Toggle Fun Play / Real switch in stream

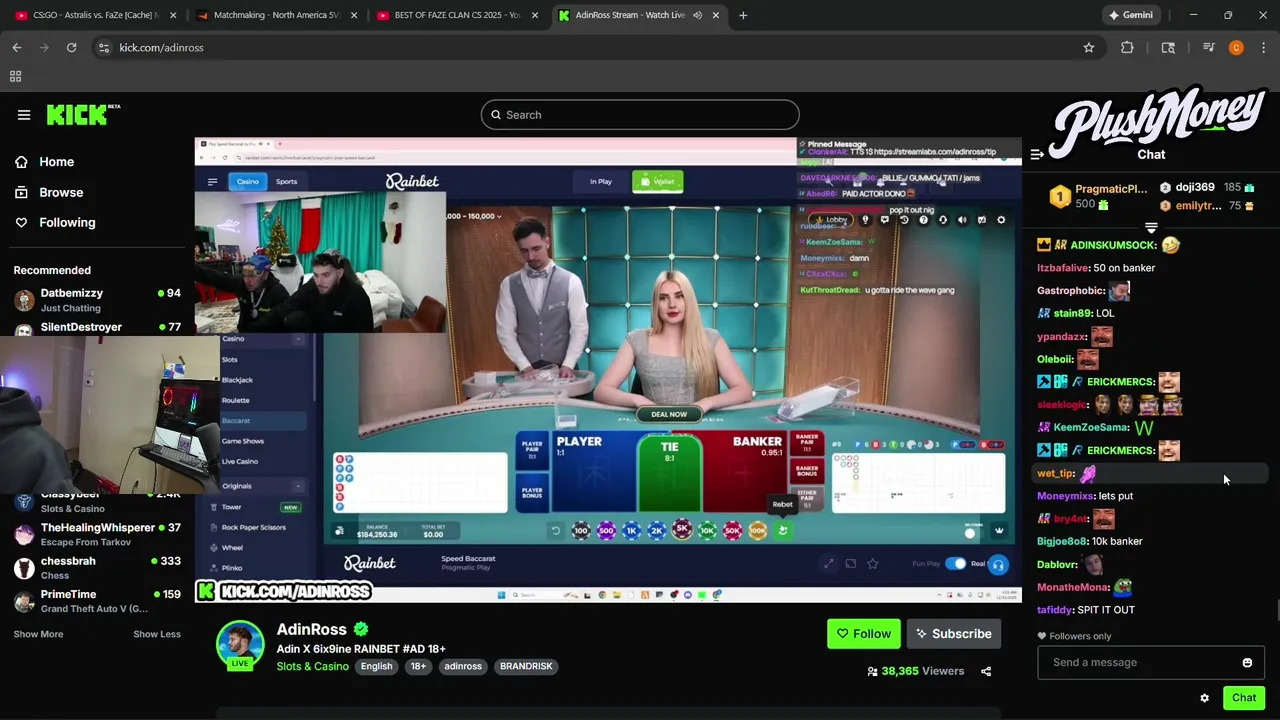[x=956, y=564]
